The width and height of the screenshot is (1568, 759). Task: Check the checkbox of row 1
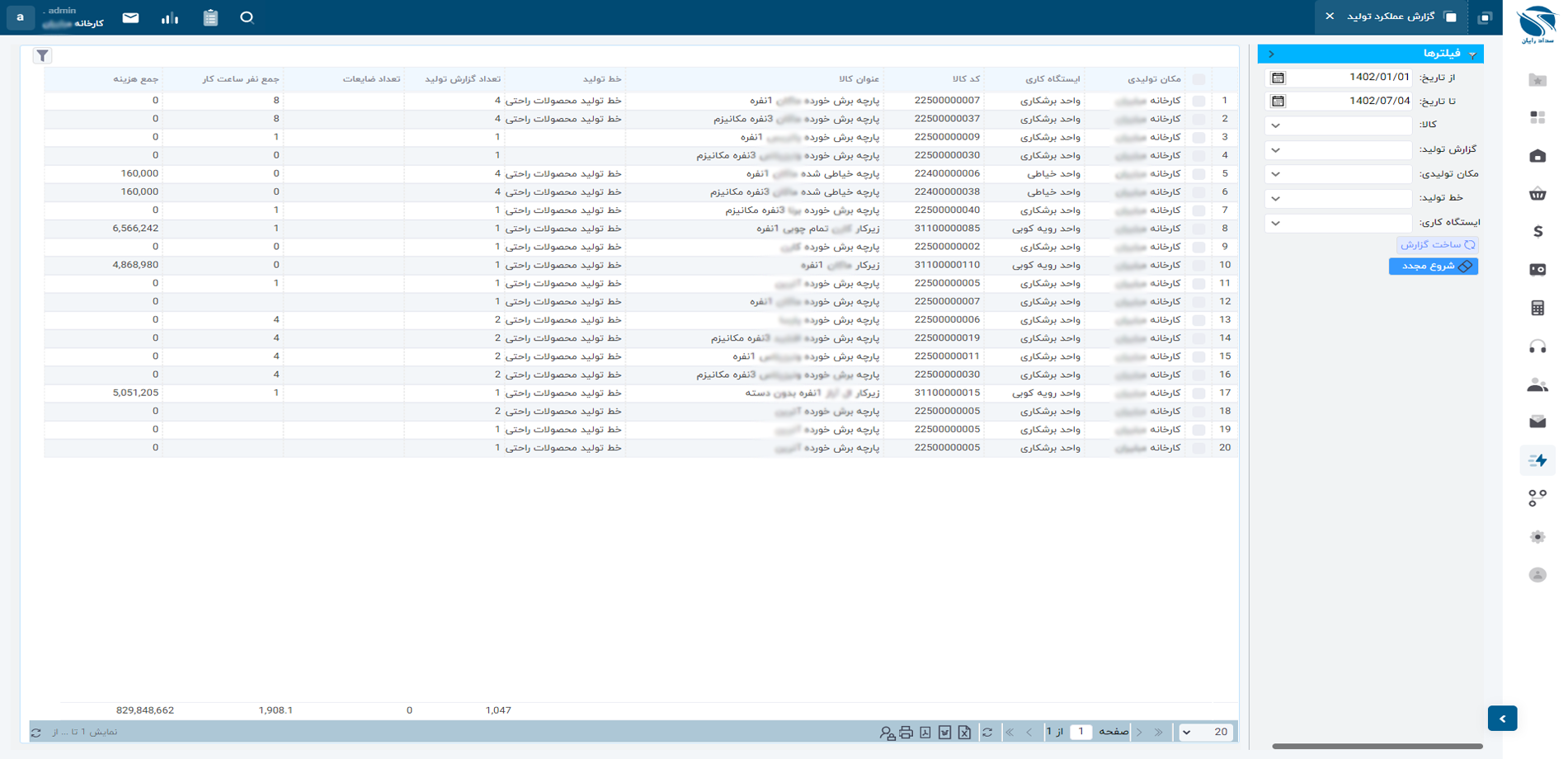[1198, 101]
